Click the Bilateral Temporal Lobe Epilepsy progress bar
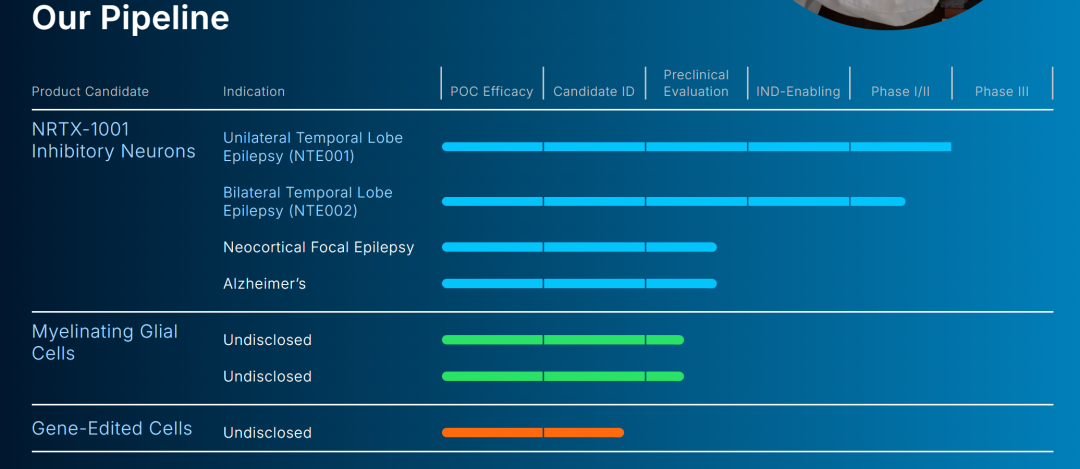Screen dimensions: 1080x469 (x=673, y=202)
